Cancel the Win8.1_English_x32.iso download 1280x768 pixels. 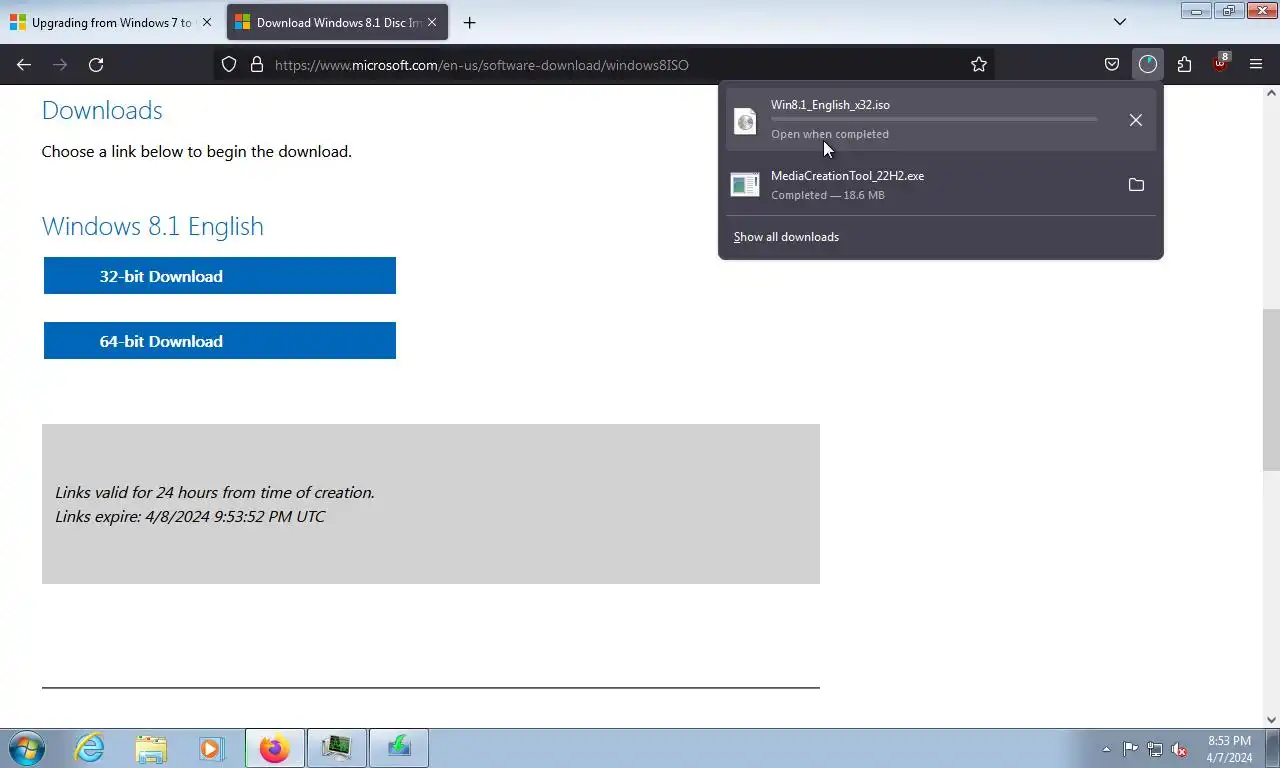point(1136,120)
